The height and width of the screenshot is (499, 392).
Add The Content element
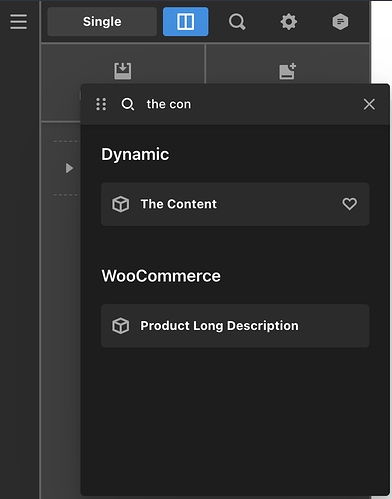(x=235, y=204)
